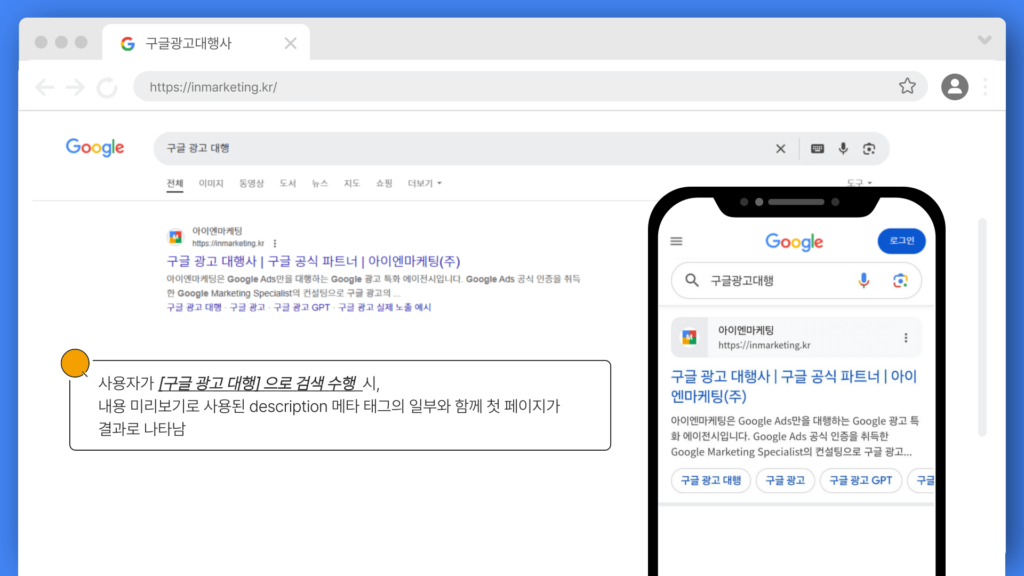Switch to the 이미지 tab

click(211, 184)
